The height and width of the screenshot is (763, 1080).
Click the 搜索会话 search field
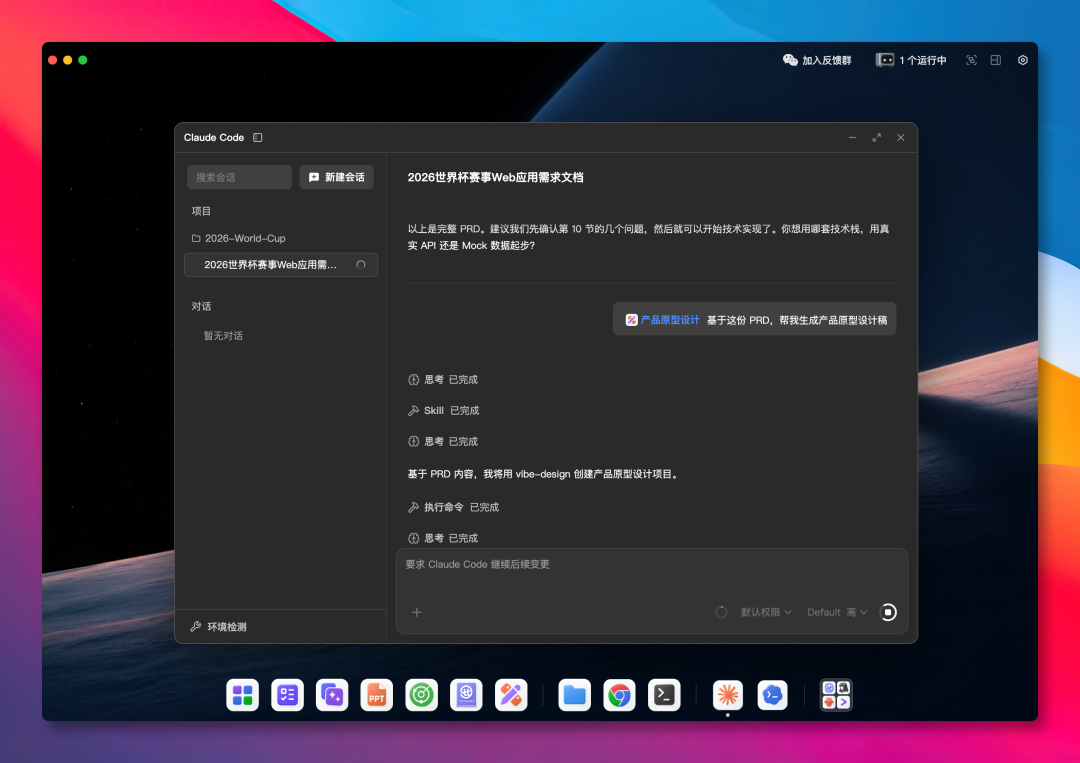click(239, 177)
